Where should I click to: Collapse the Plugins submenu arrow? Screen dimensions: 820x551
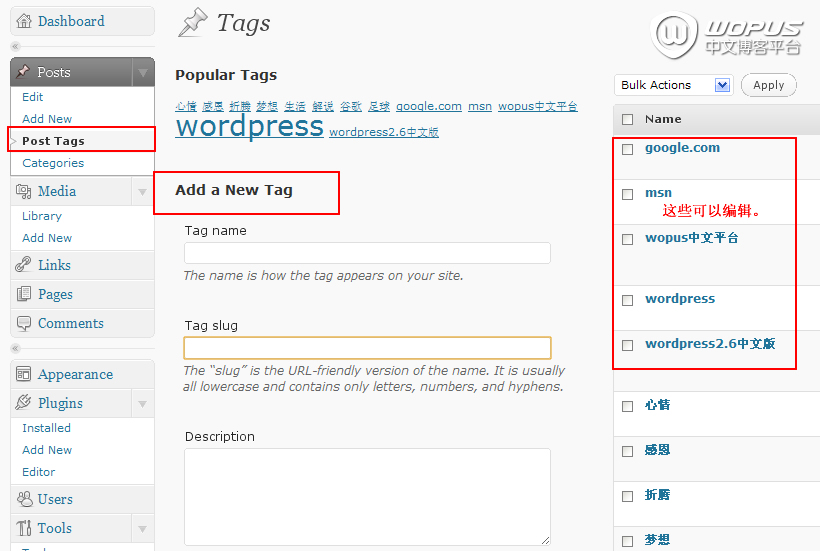tap(143, 403)
